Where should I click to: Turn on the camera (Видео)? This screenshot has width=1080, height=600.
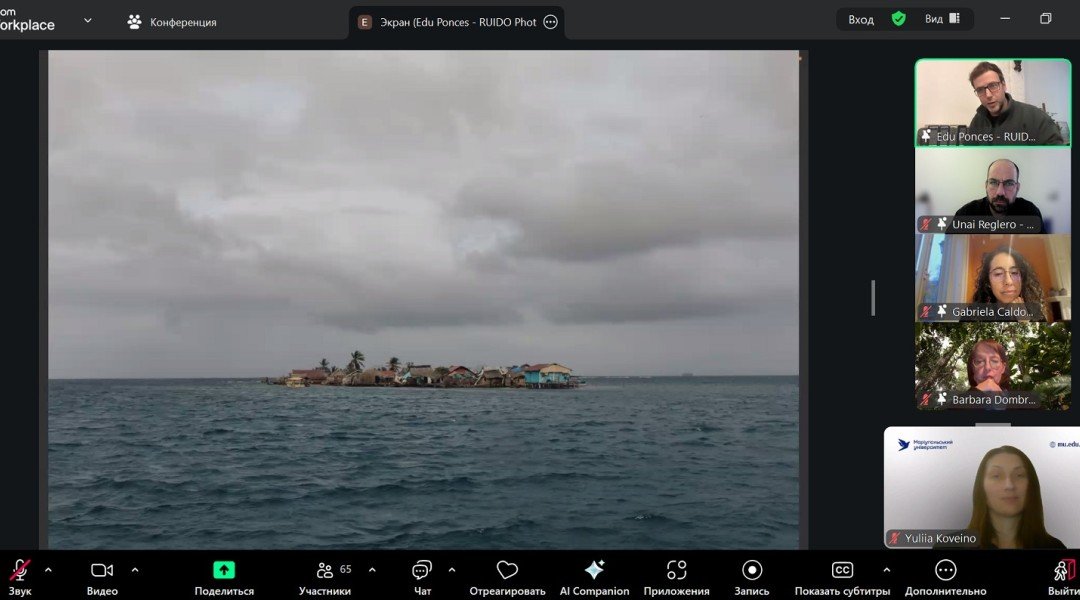[102, 570]
